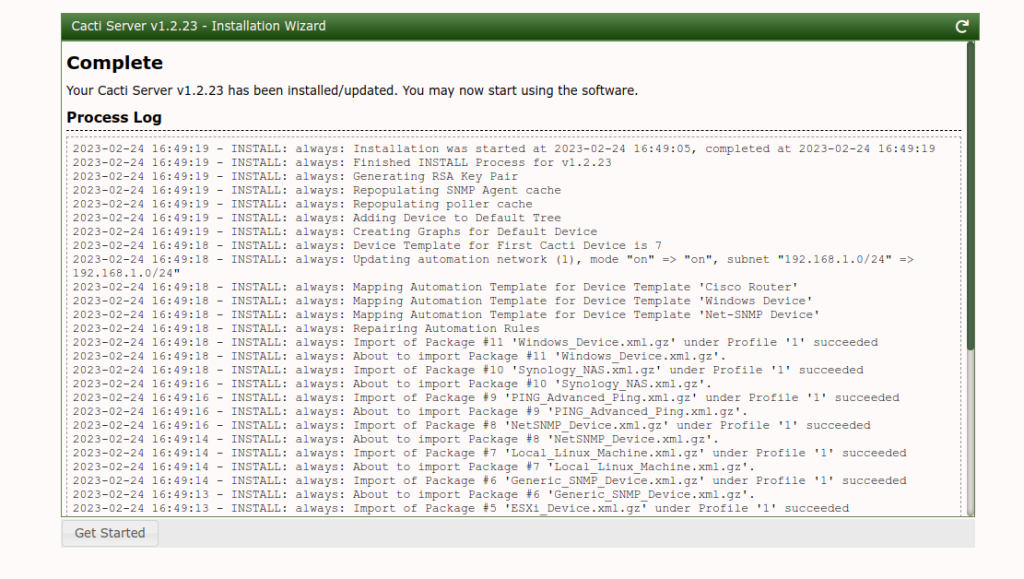Image resolution: width=1024 pixels, height=579 pixels.
Task: Select 'About to import Package #7' line
Action: coord(413,467)
